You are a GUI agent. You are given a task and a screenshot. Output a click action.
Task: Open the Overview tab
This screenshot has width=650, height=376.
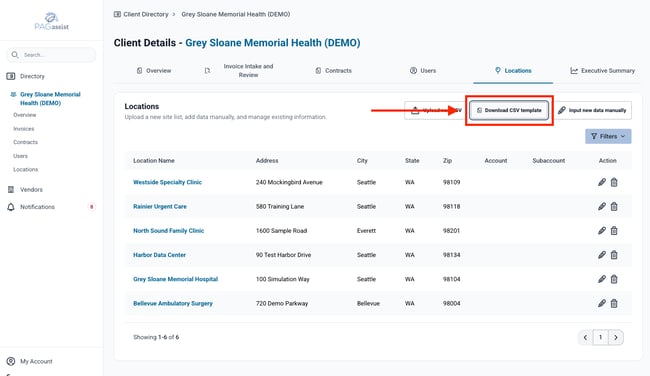point(154,70)
